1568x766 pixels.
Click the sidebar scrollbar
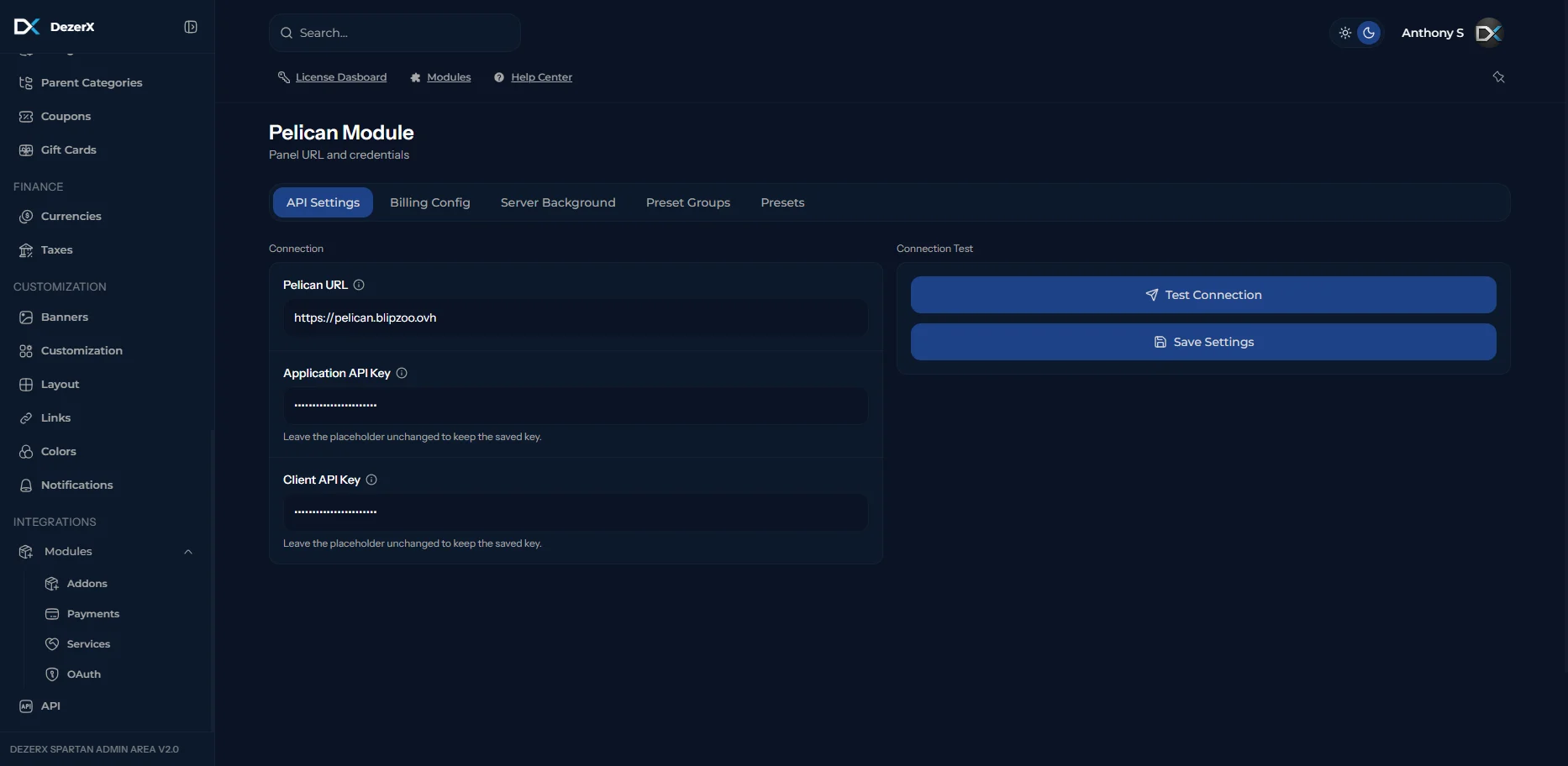coord(212,580)
